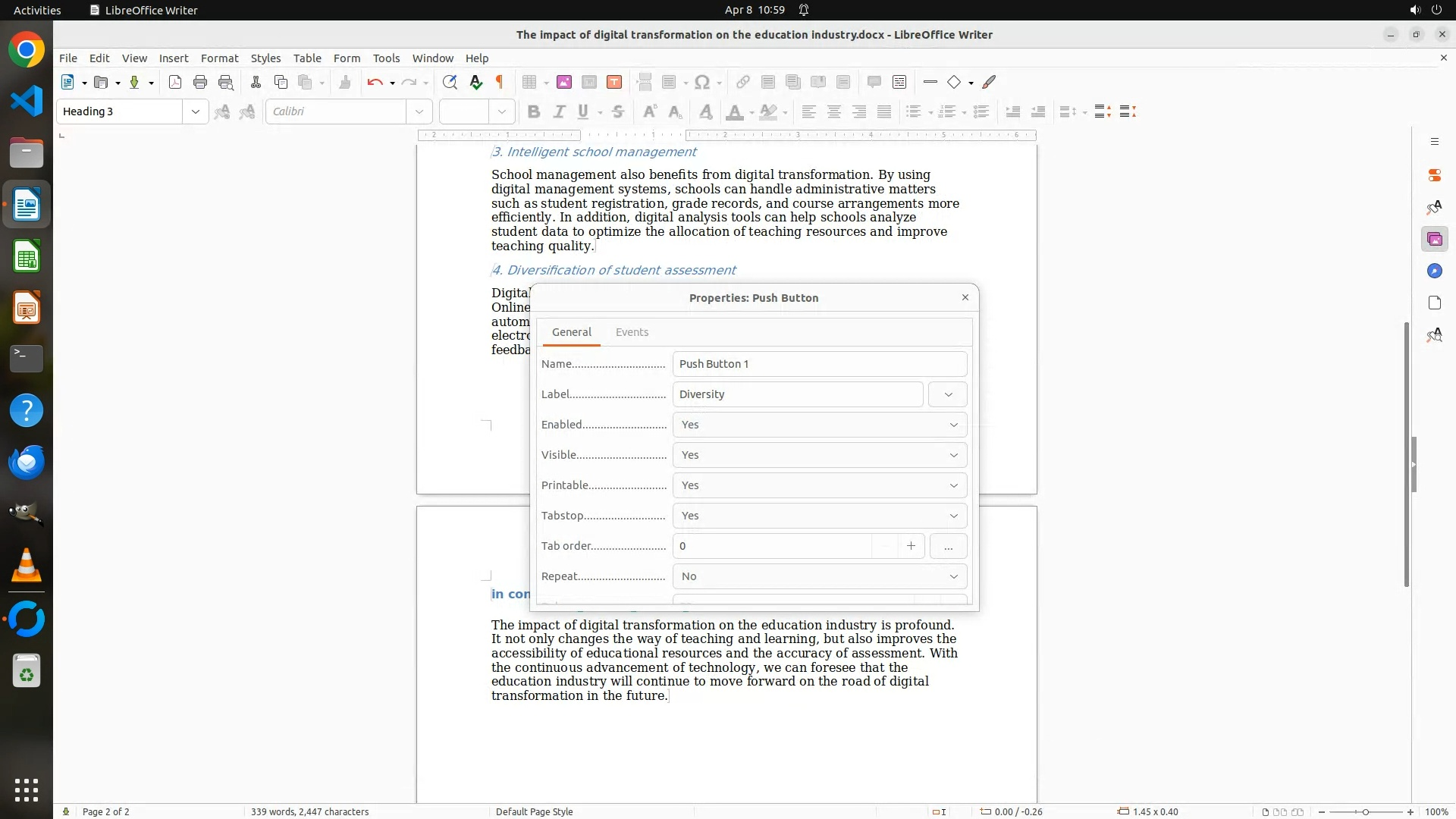
Task: Open the Repeat property dropdown
Action: (x=953, y=576)
